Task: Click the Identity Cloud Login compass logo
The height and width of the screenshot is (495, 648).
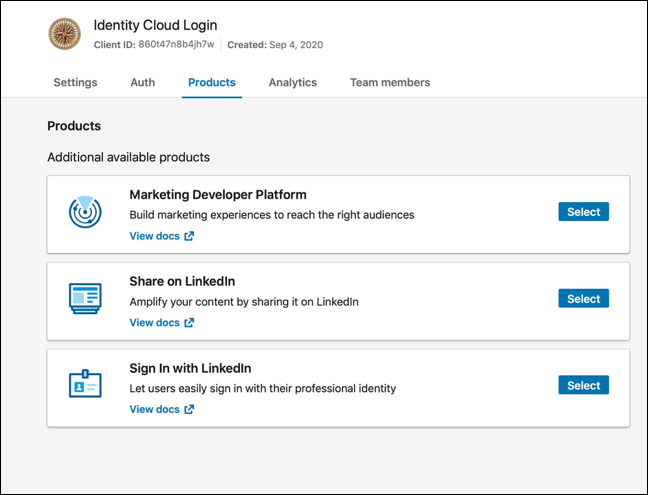Action: [x=65, y=34]
